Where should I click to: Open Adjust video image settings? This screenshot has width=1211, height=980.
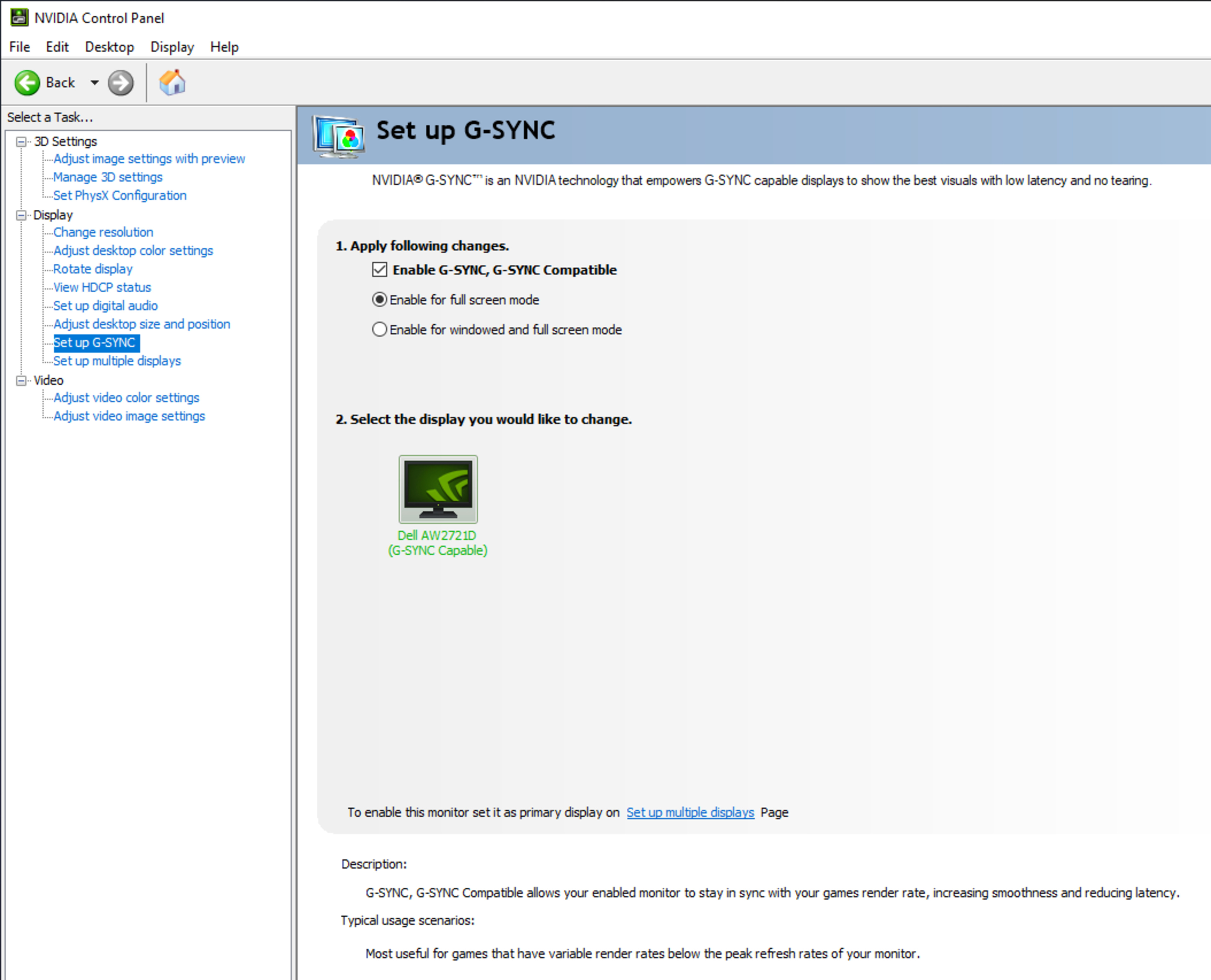[x=129, y=416]
